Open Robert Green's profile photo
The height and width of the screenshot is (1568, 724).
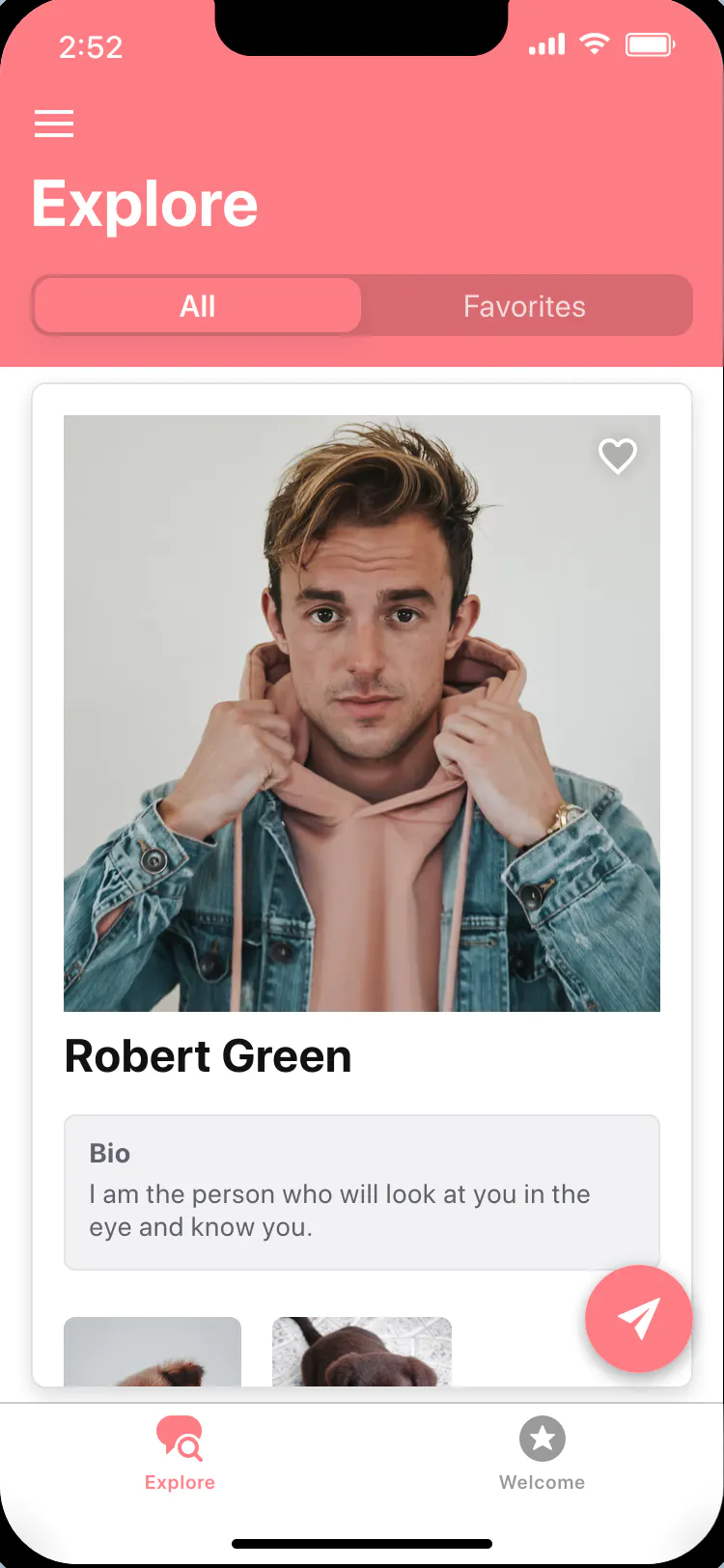tap(362, 714)
